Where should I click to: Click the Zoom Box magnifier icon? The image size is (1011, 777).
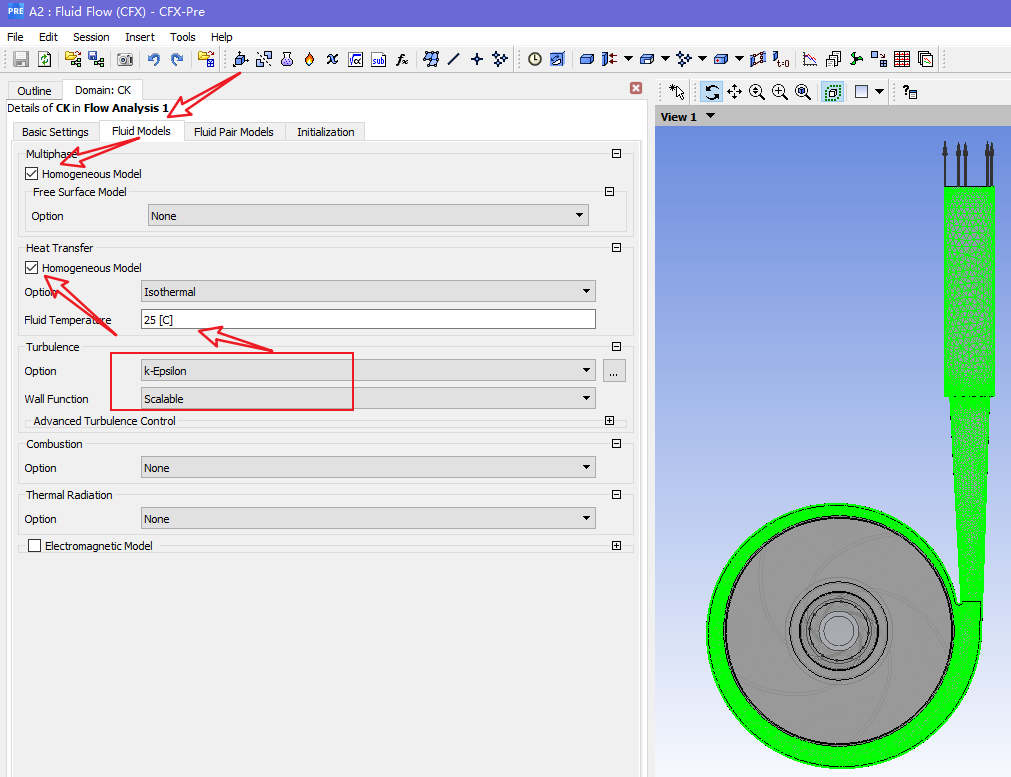click(x=780, y=92)
